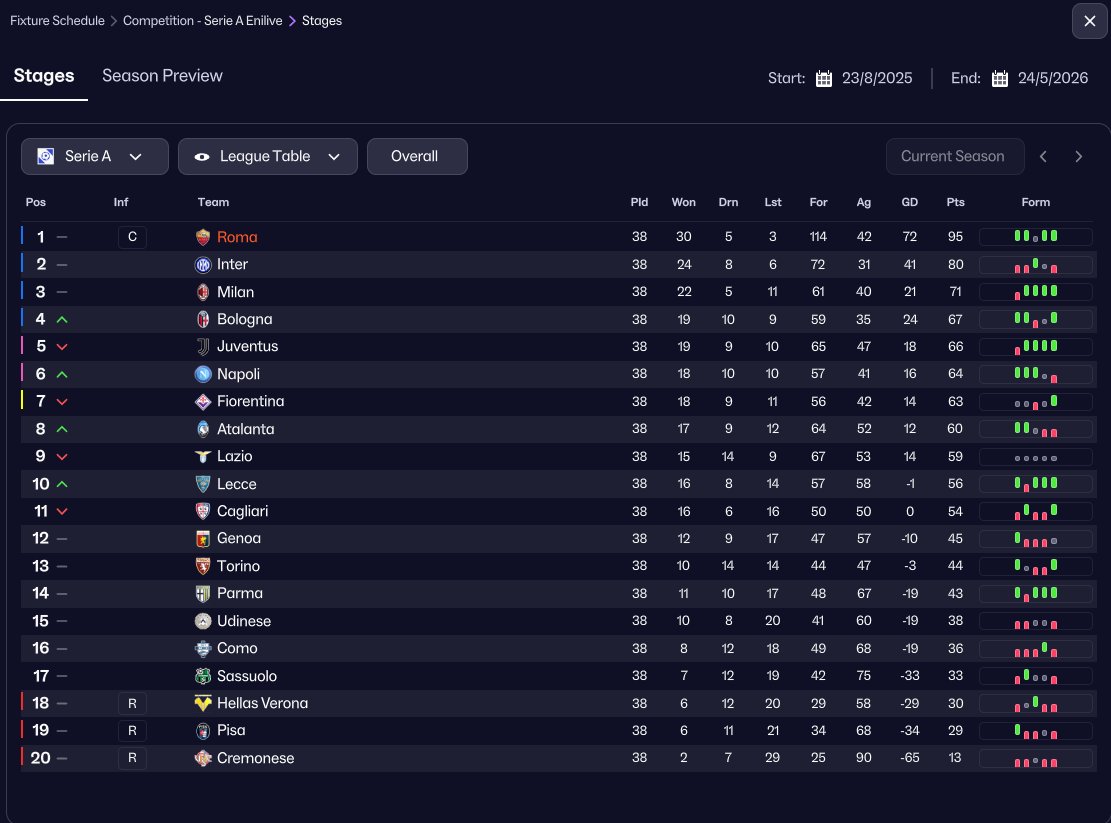This screenshot has height=823, width=1111.
Task: Switch to the Season Preview tab
Action: click(x=162, y=76)
